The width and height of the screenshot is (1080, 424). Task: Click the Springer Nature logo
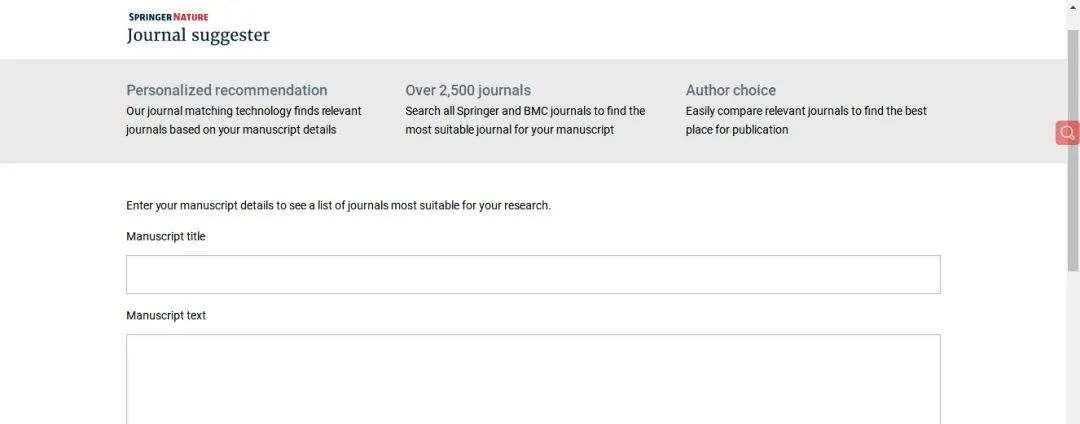168,17
